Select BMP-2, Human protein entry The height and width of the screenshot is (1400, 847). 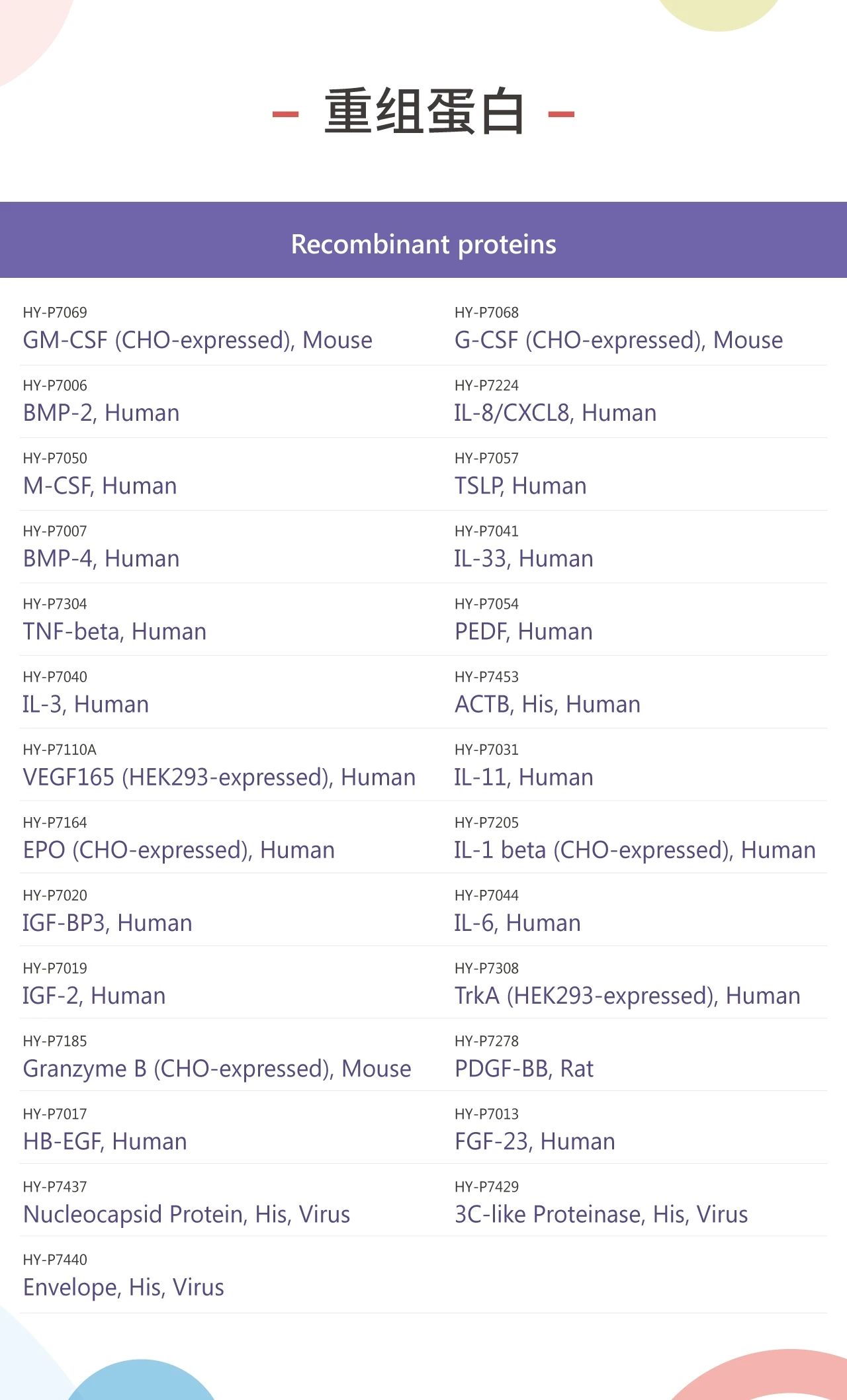101,413
